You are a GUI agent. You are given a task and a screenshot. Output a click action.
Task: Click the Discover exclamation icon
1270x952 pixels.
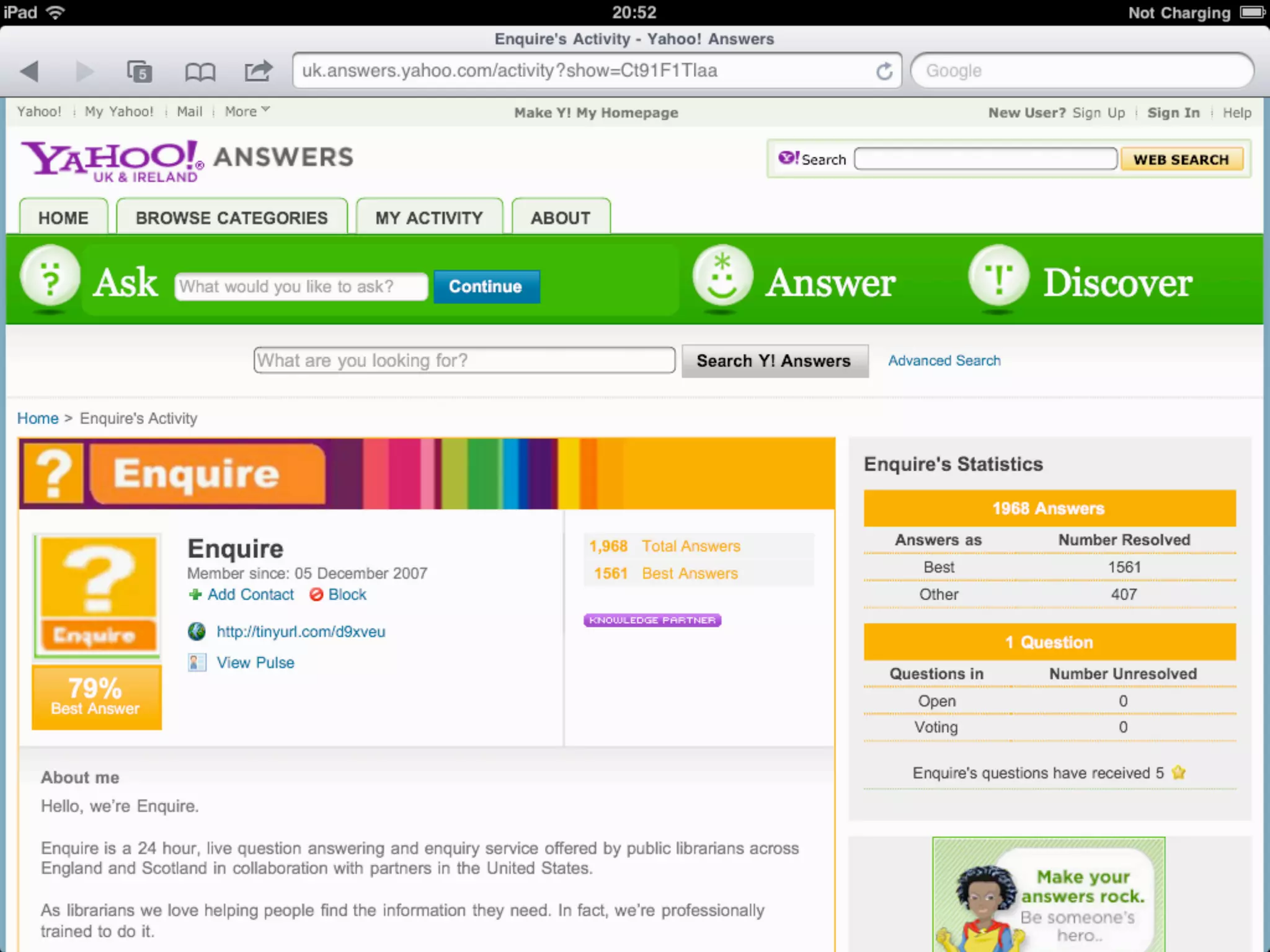tap(998, 276)
